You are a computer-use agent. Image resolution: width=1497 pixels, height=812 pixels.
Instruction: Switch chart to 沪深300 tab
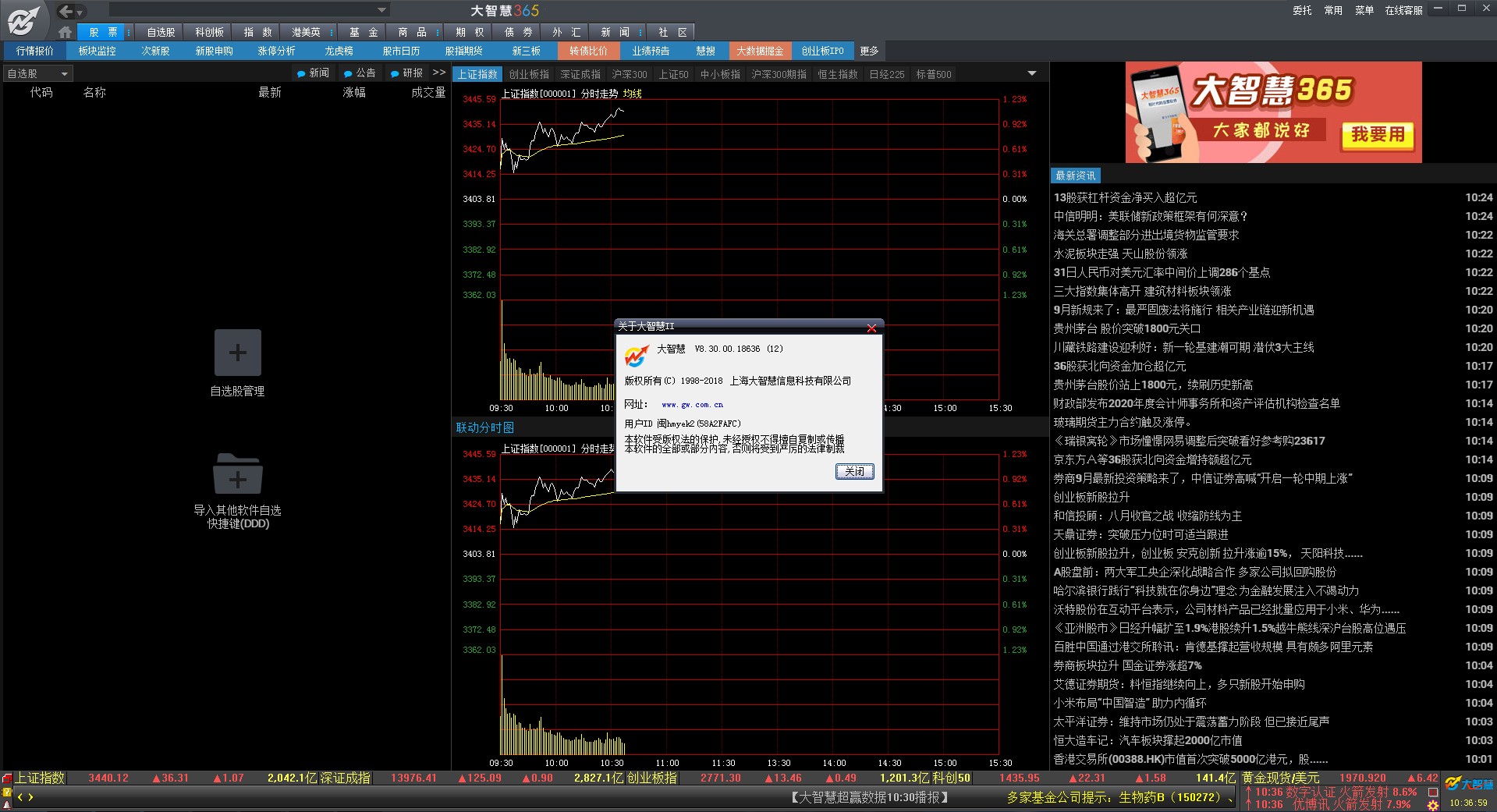tap(630, 74)
